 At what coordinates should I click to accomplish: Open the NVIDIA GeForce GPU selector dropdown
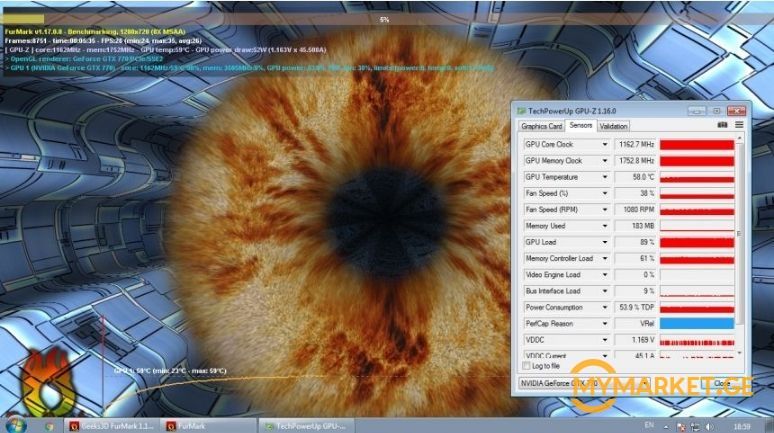click(584, 383)
